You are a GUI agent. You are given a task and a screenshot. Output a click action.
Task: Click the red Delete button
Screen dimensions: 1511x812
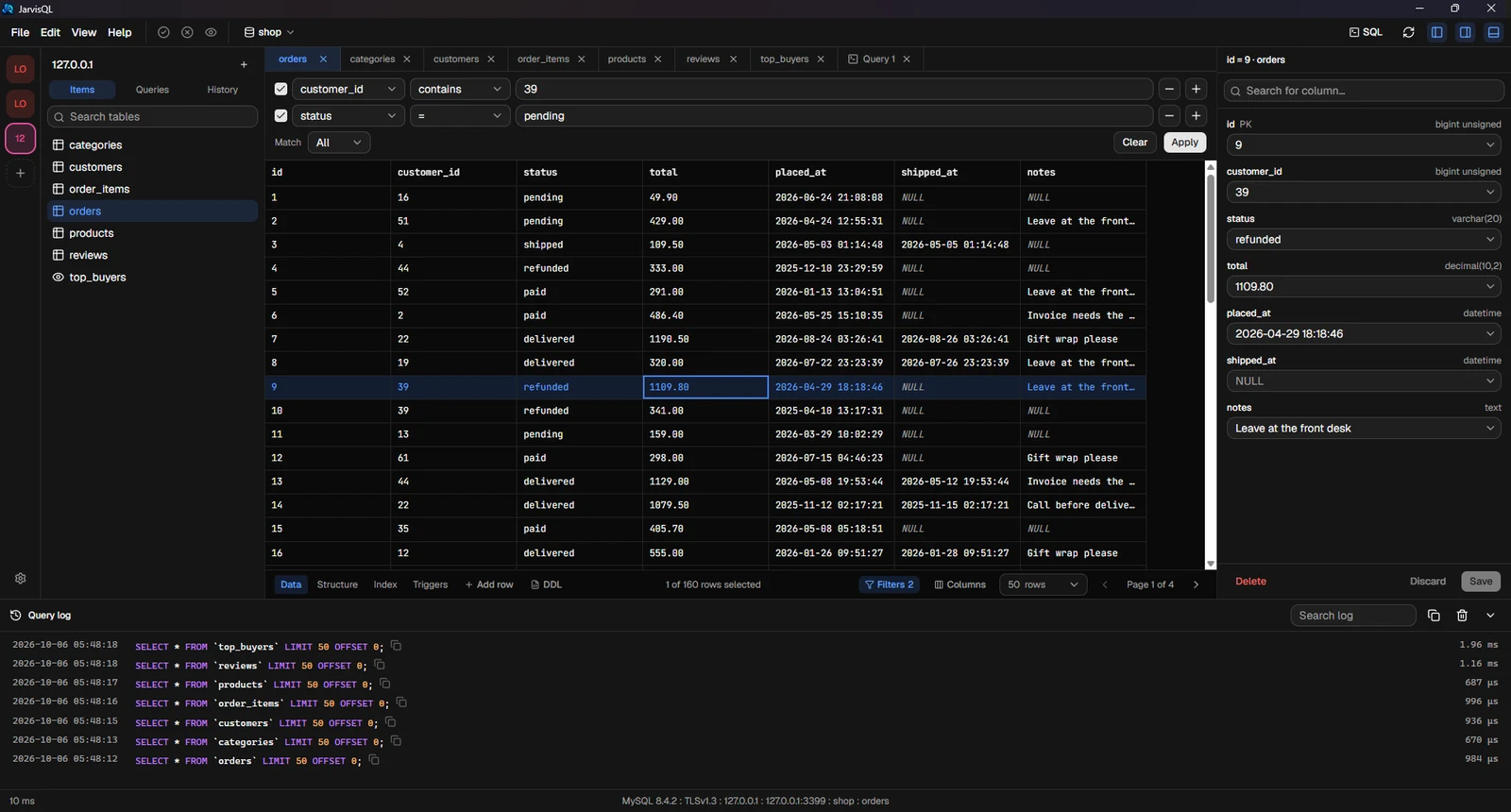click(x=1250, y=582)
